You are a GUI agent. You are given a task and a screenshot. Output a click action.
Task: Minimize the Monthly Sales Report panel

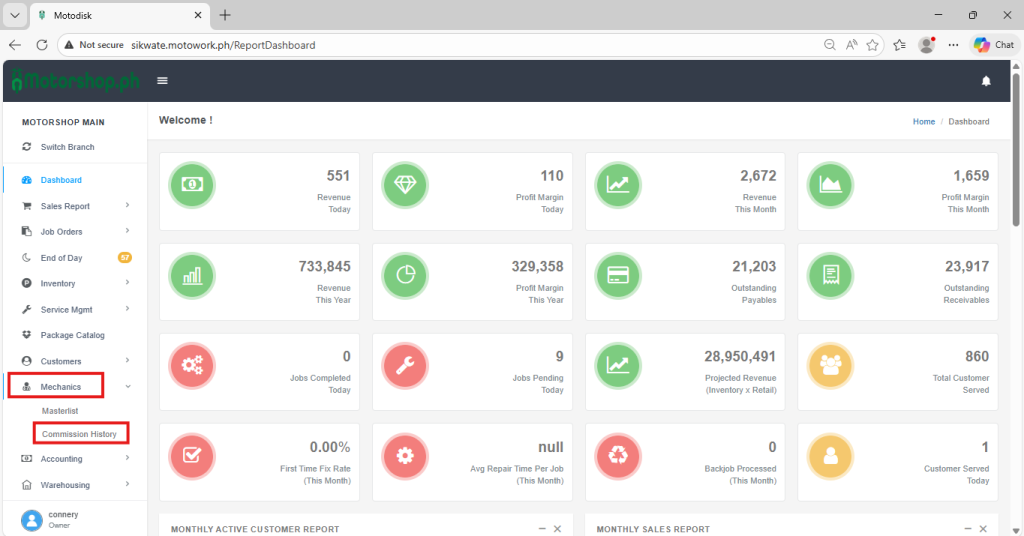(967, 528)
